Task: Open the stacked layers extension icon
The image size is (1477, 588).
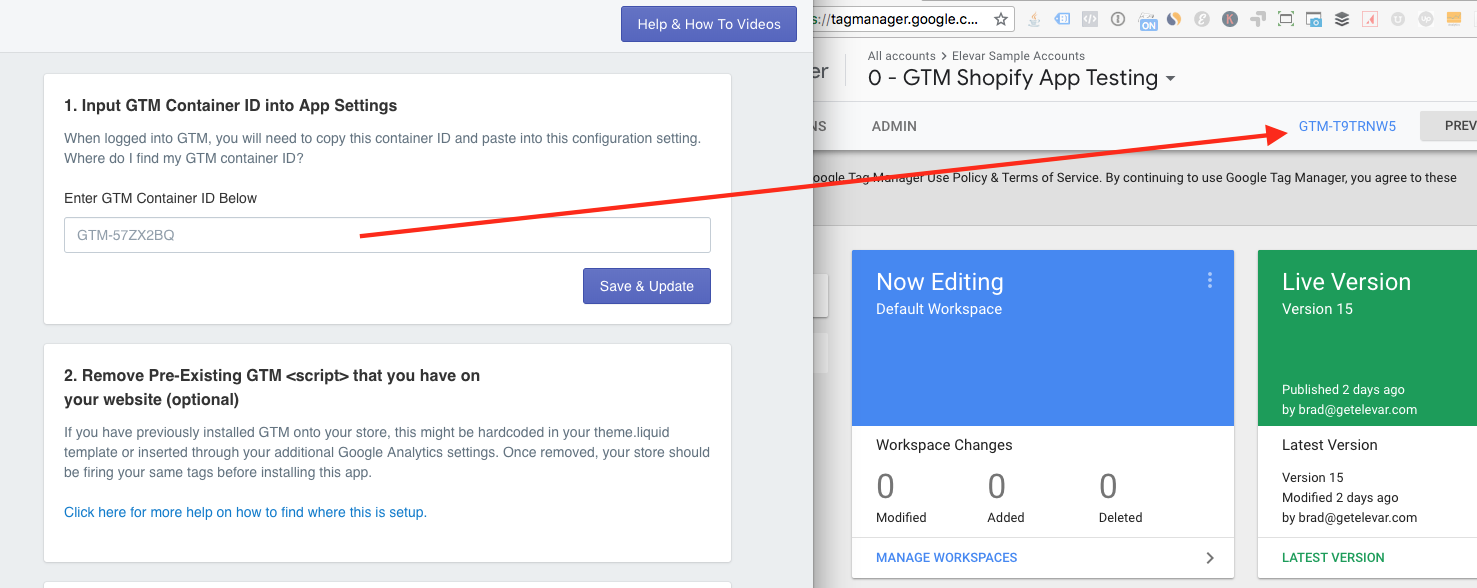Action: [x=1342, y=19]
